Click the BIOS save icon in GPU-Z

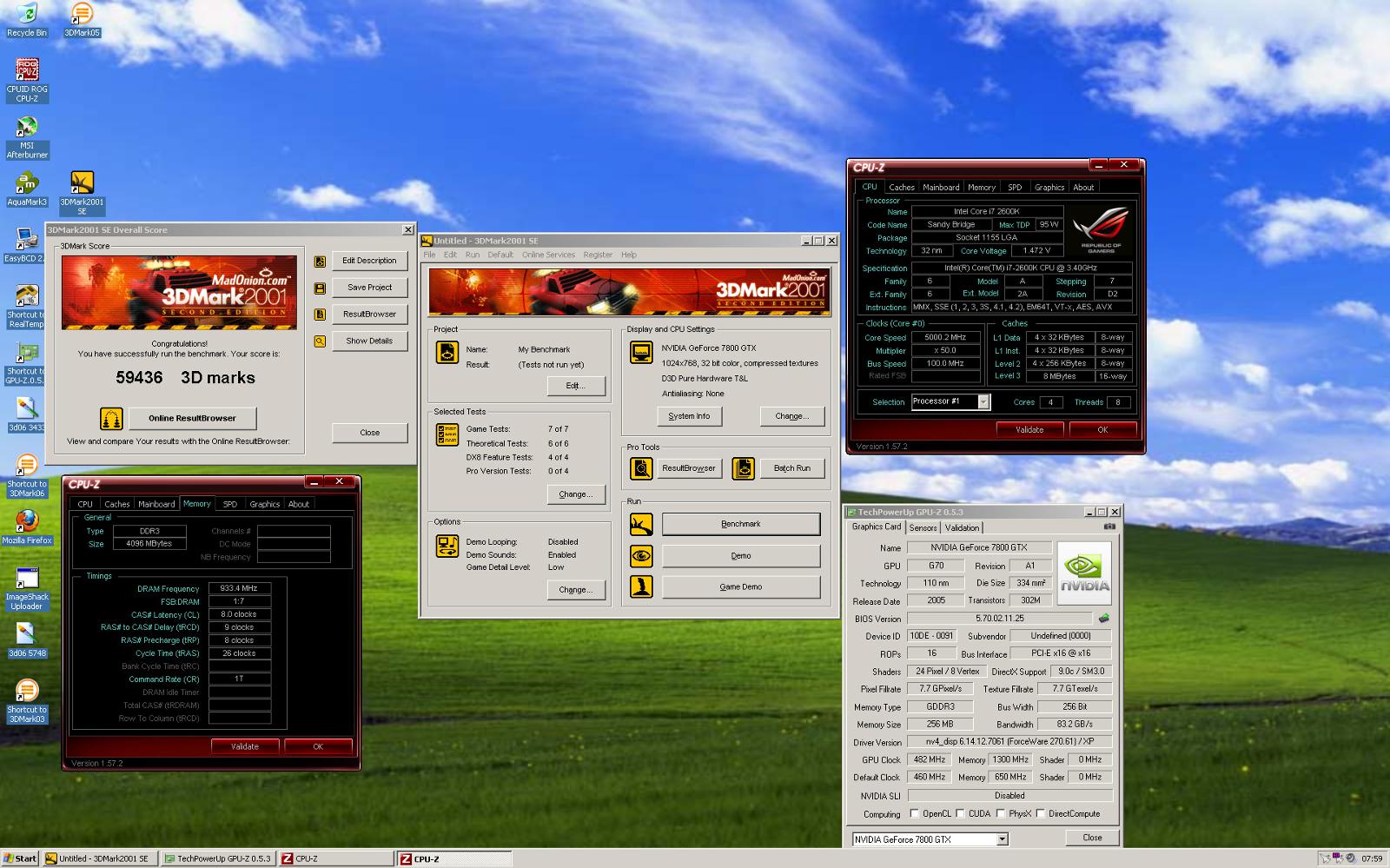point(1104,619)
